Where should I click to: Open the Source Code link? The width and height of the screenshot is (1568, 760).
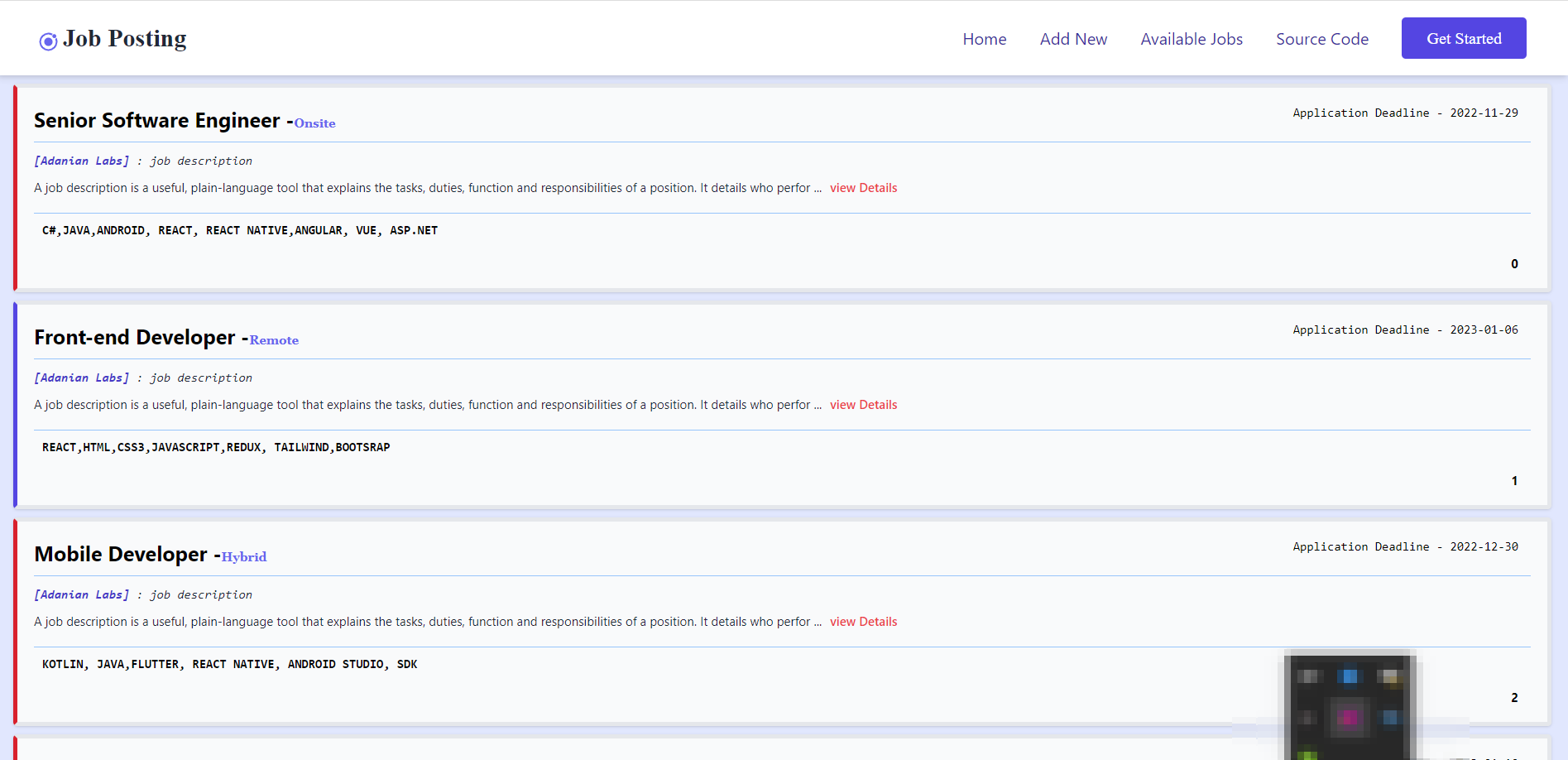(x=1321, y=39)
